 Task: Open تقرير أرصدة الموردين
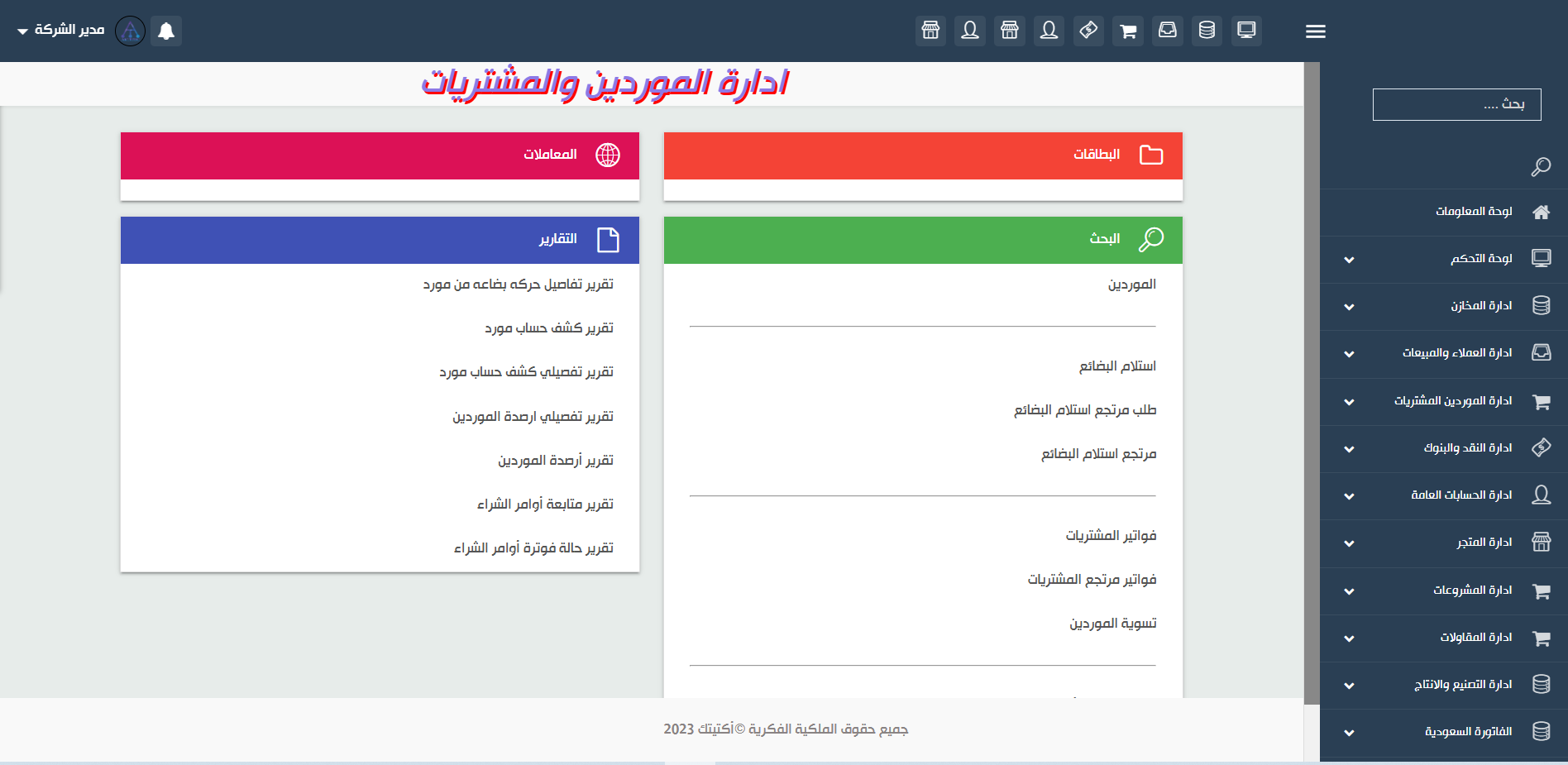point(555,460)
